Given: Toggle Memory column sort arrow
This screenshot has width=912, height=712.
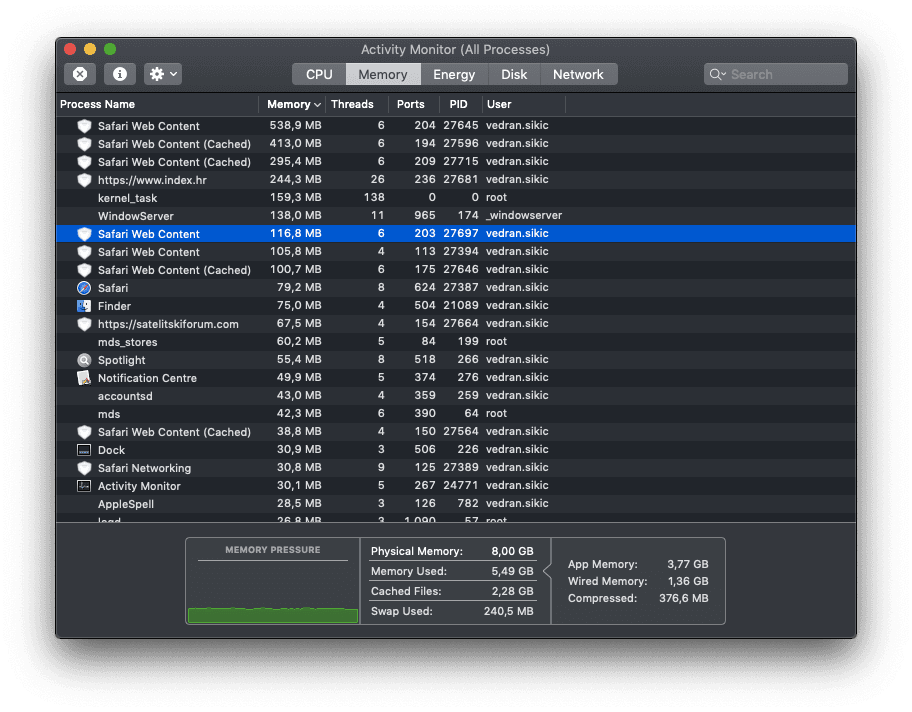Looking at the screenshot, I should (x=317, y=105).
